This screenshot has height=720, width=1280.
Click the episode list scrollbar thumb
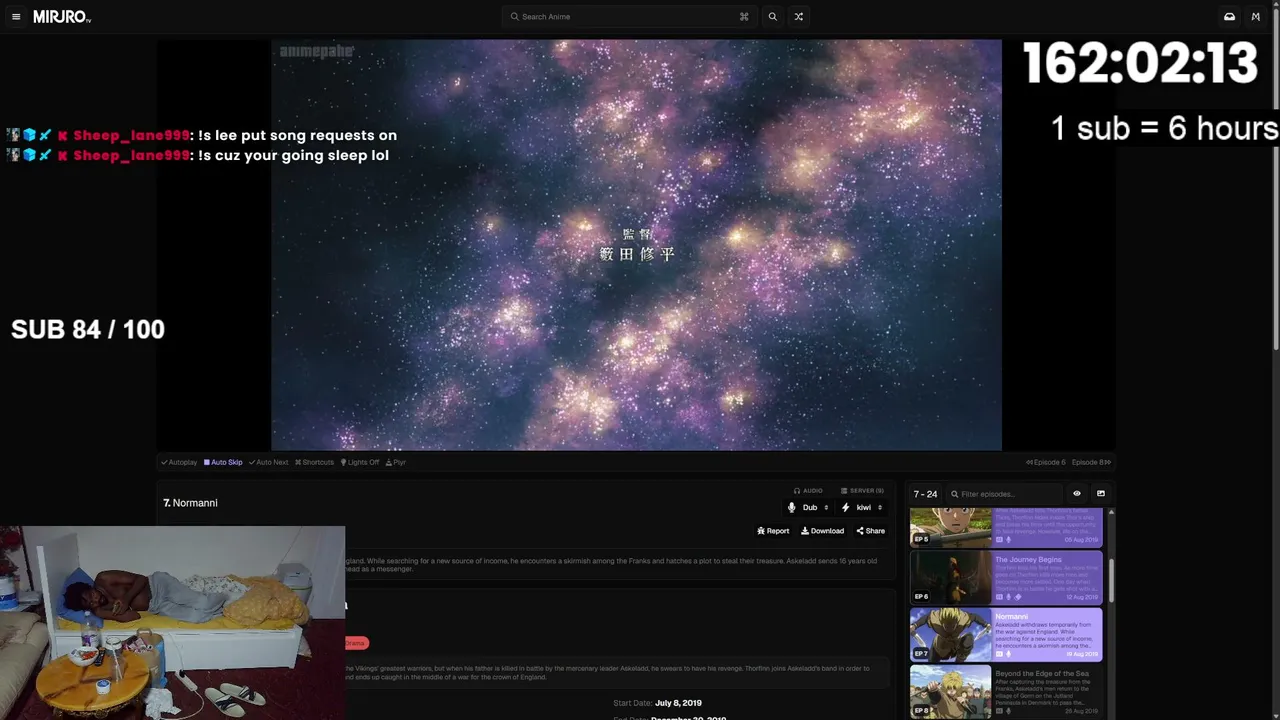[1111, 582]
